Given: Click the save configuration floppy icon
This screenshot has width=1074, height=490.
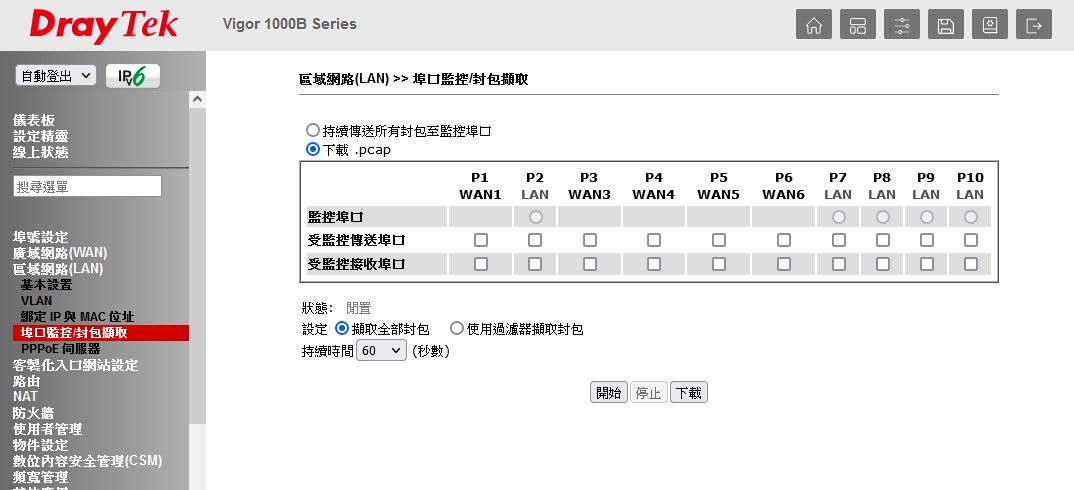Looking at the screenshot, I should click(946, 25).
